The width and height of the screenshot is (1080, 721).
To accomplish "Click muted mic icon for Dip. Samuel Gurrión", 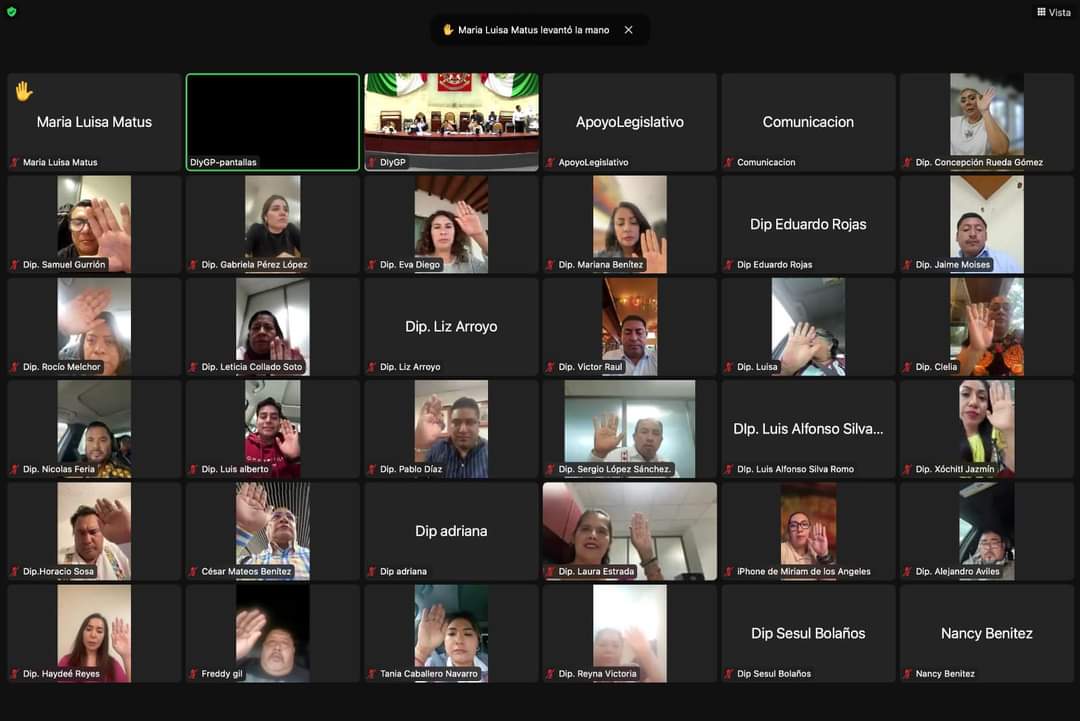I will coord(15,265).
